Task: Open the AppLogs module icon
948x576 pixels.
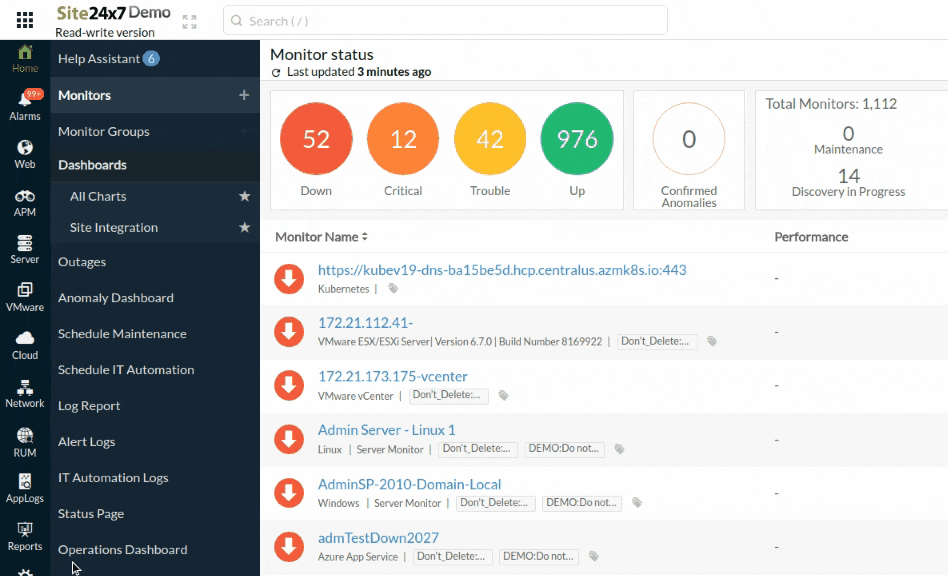Action: coord(25,488)
